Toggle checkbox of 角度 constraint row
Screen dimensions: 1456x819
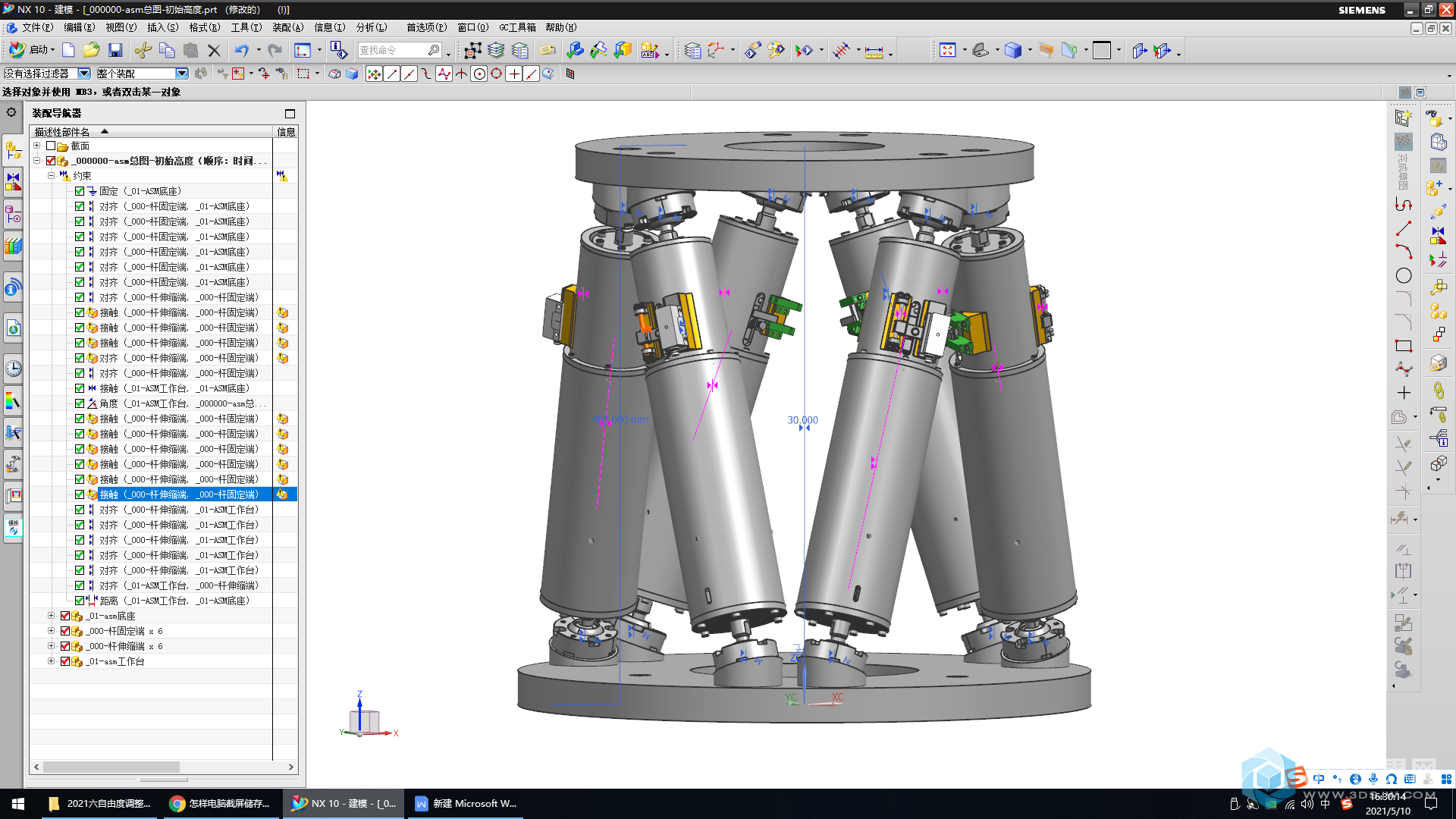[x=80, y=403]
